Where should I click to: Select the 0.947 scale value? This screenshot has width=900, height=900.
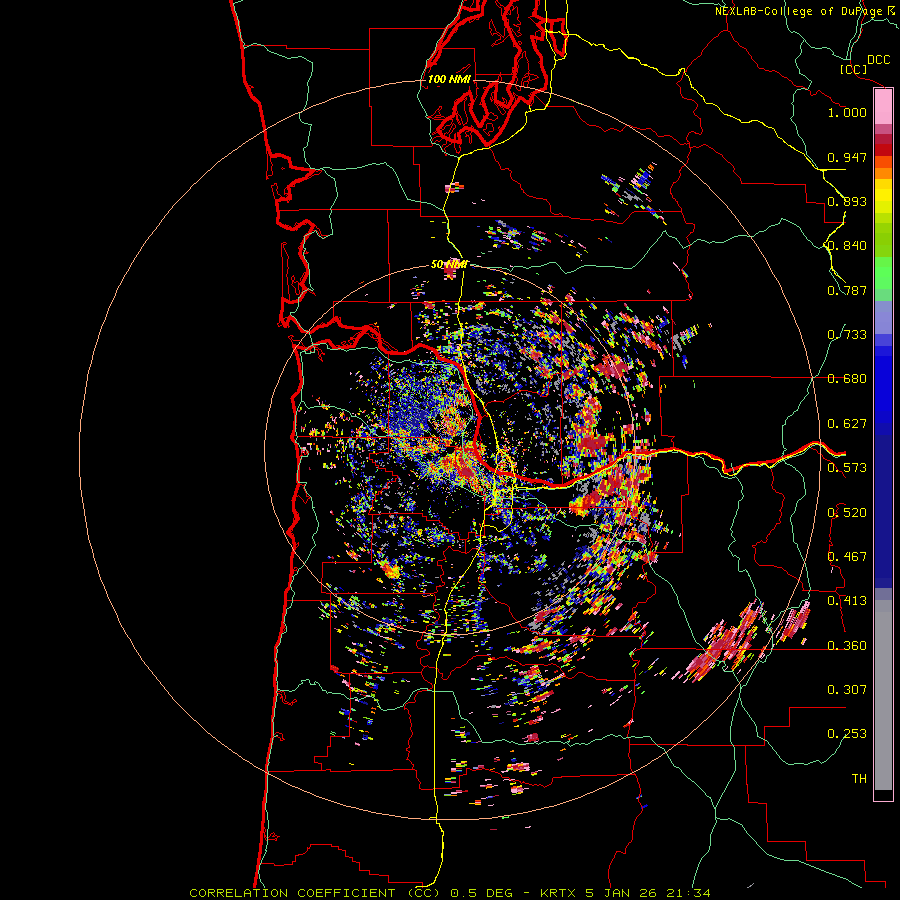(847, 157)
